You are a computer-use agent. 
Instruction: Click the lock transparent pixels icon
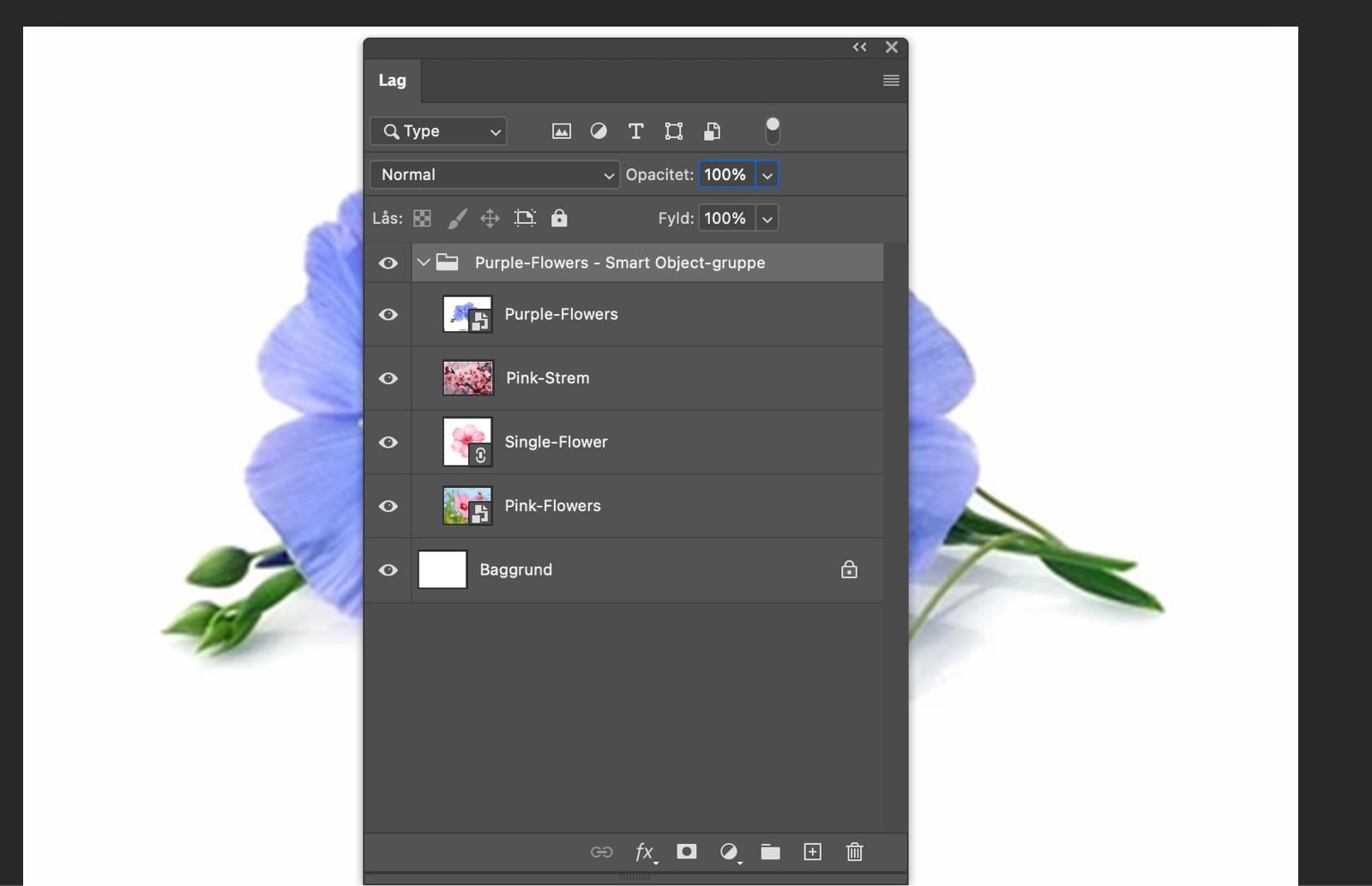point(422,219)
